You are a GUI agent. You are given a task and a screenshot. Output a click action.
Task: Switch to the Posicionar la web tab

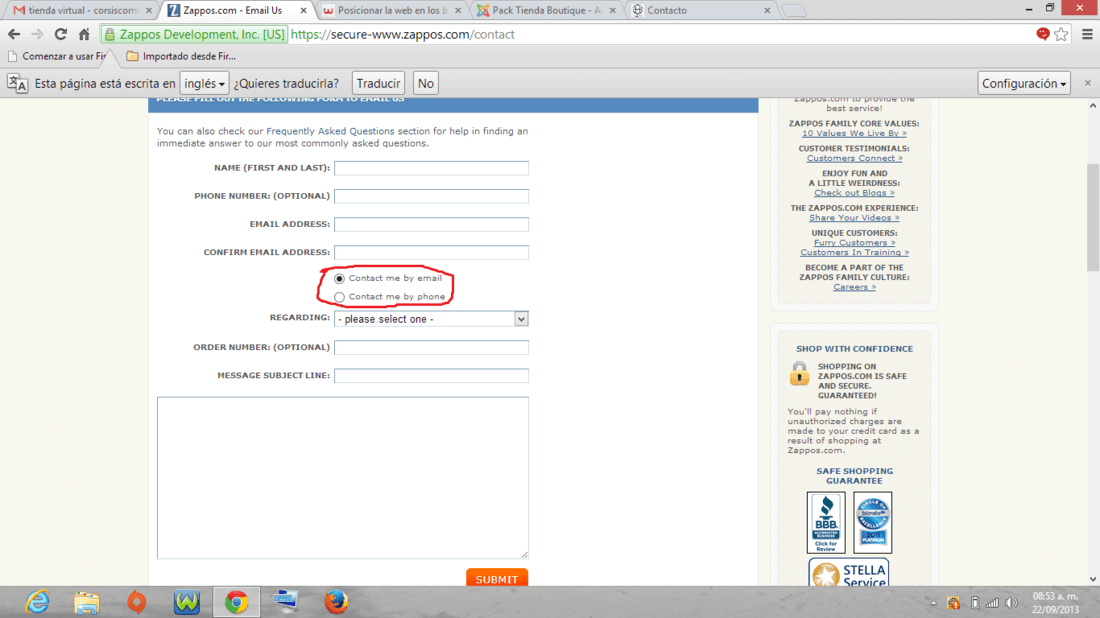(390, 11)
